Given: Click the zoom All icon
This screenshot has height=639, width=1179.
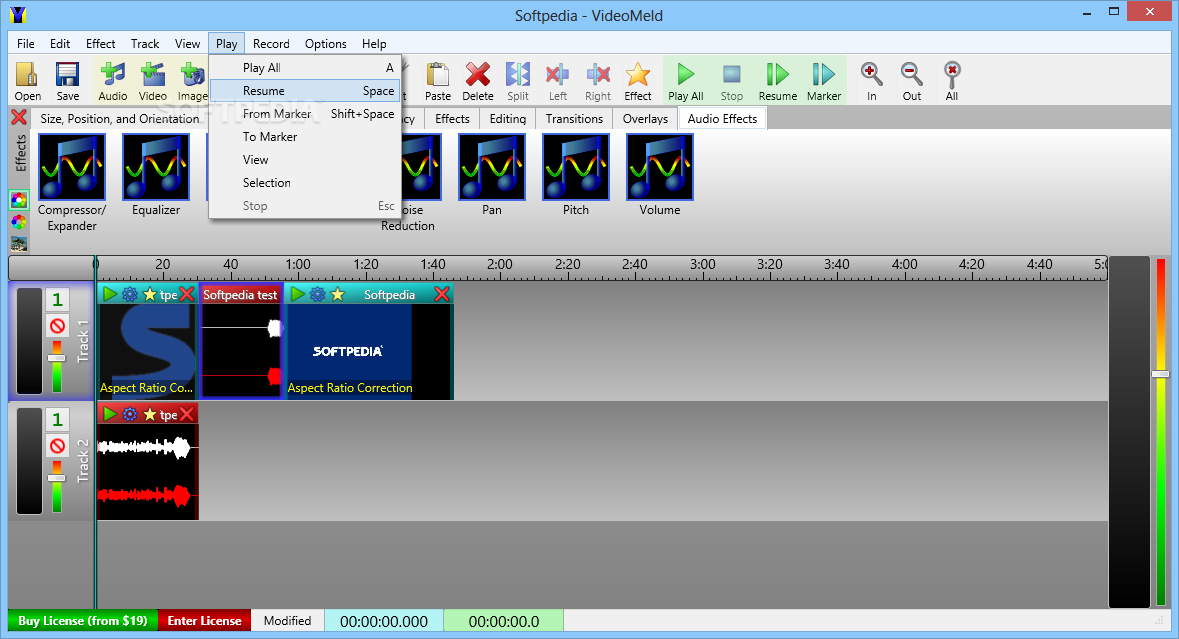Looking at the screenshot, I should pos(952,81).
